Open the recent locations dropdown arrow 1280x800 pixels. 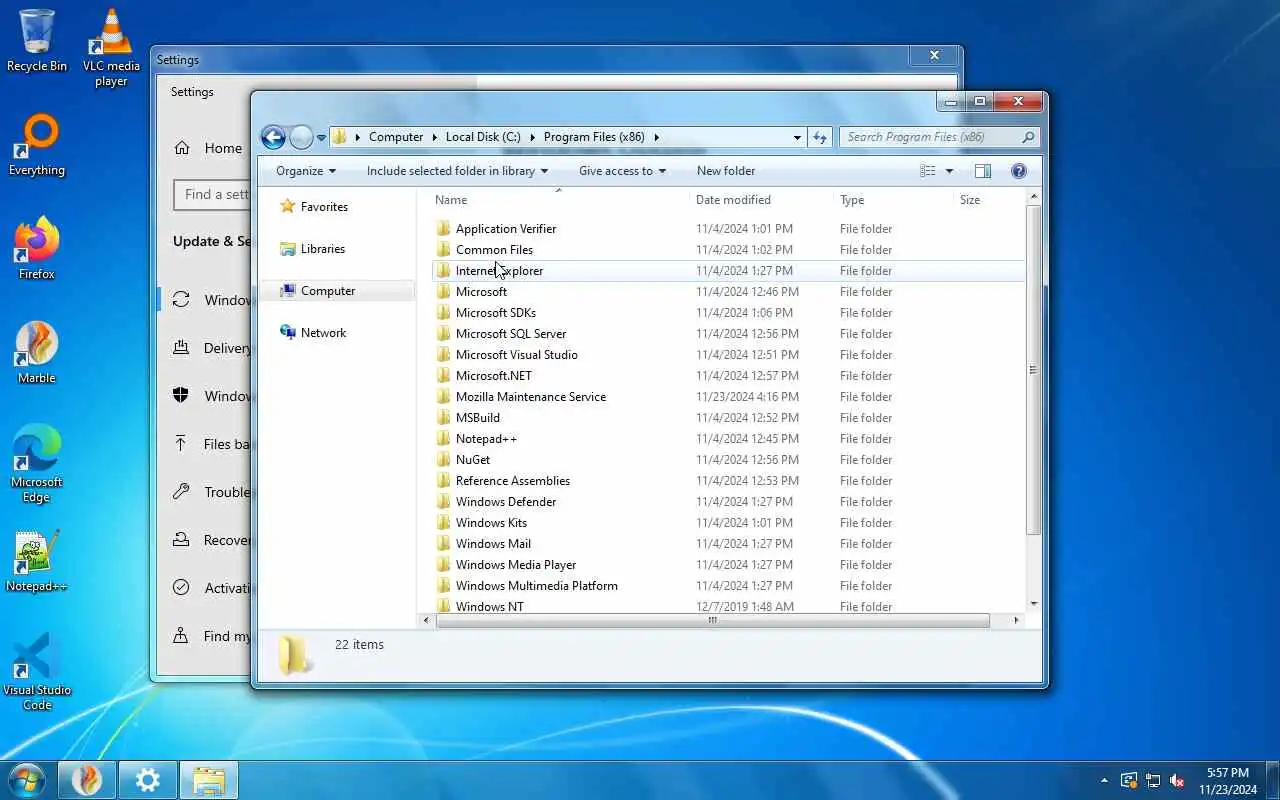pyautogui.click(x=321, y=137)
